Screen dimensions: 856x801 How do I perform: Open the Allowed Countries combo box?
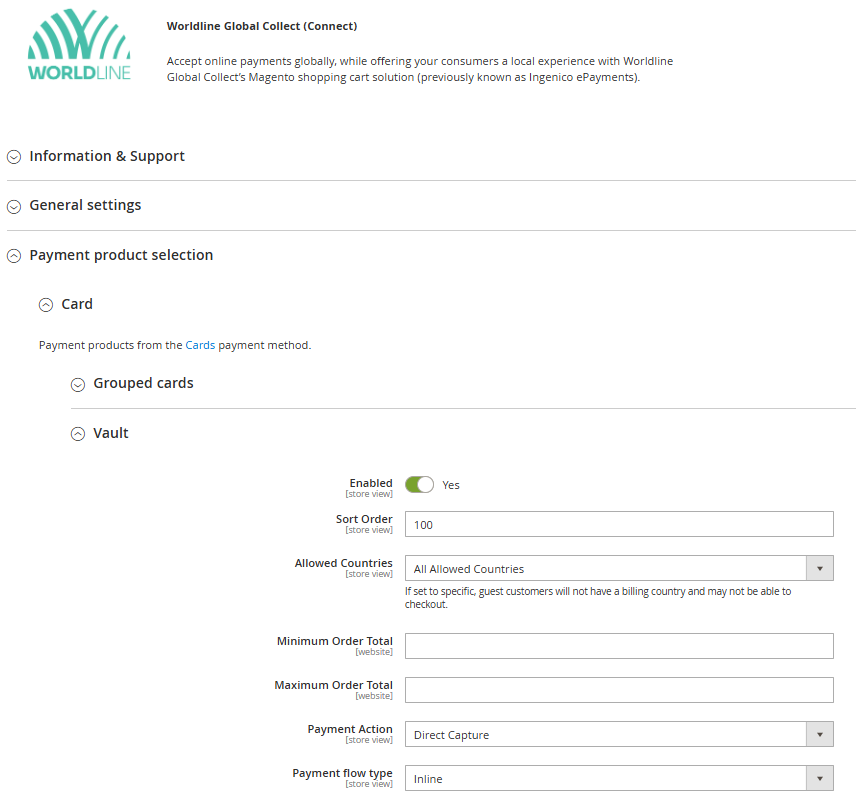[618, 567]
